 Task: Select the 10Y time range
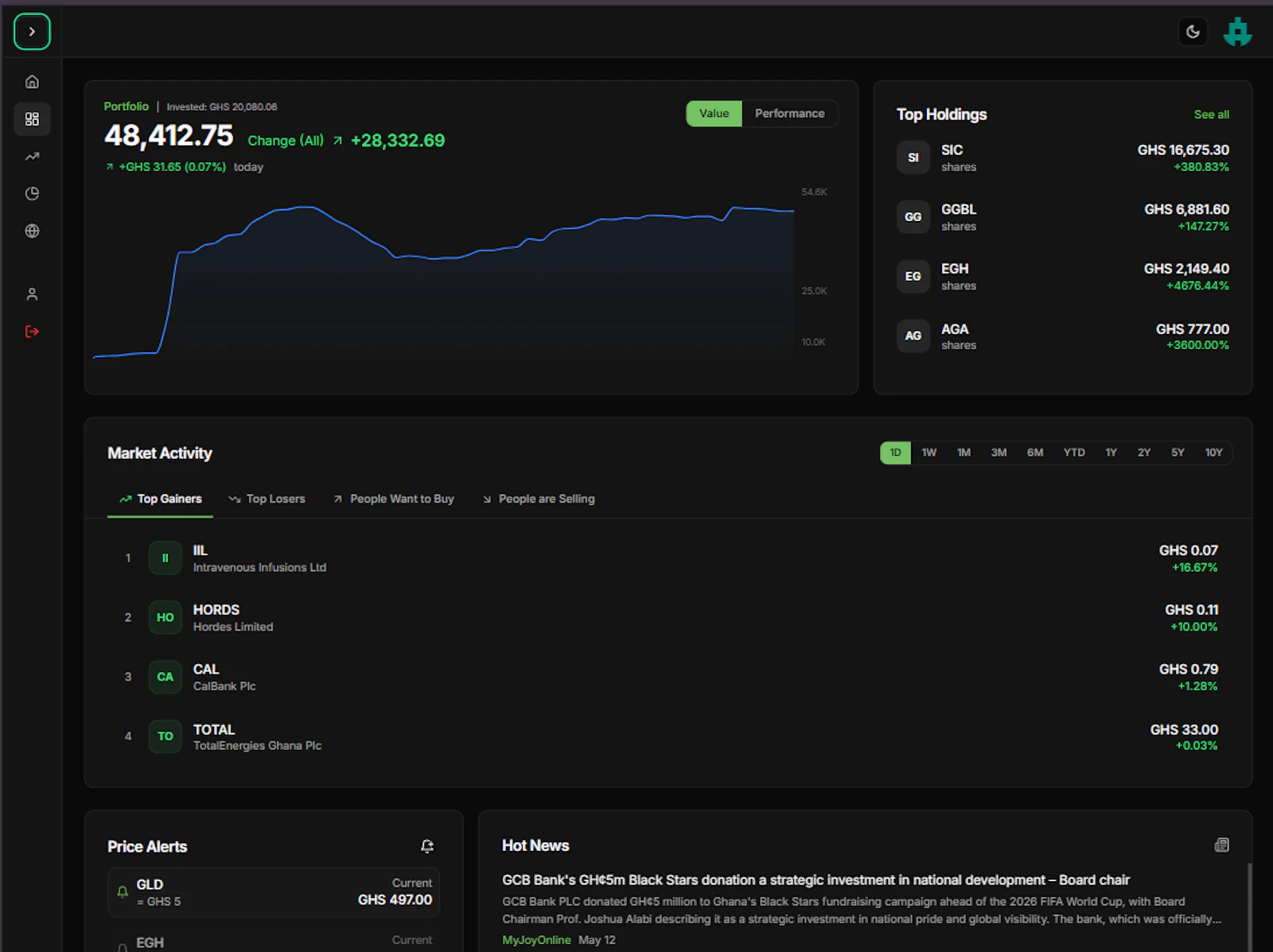(x=1213, y=453)
